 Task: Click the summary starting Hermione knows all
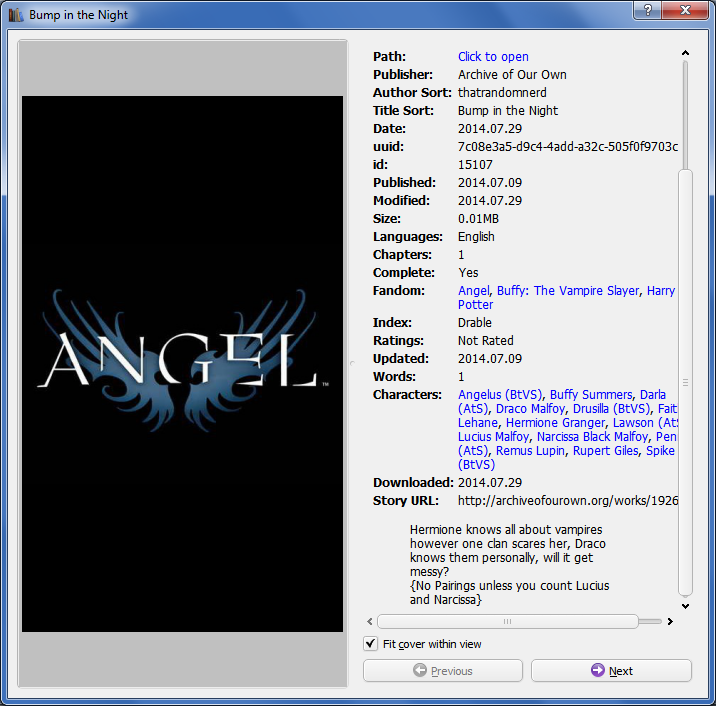pos(509,564)
